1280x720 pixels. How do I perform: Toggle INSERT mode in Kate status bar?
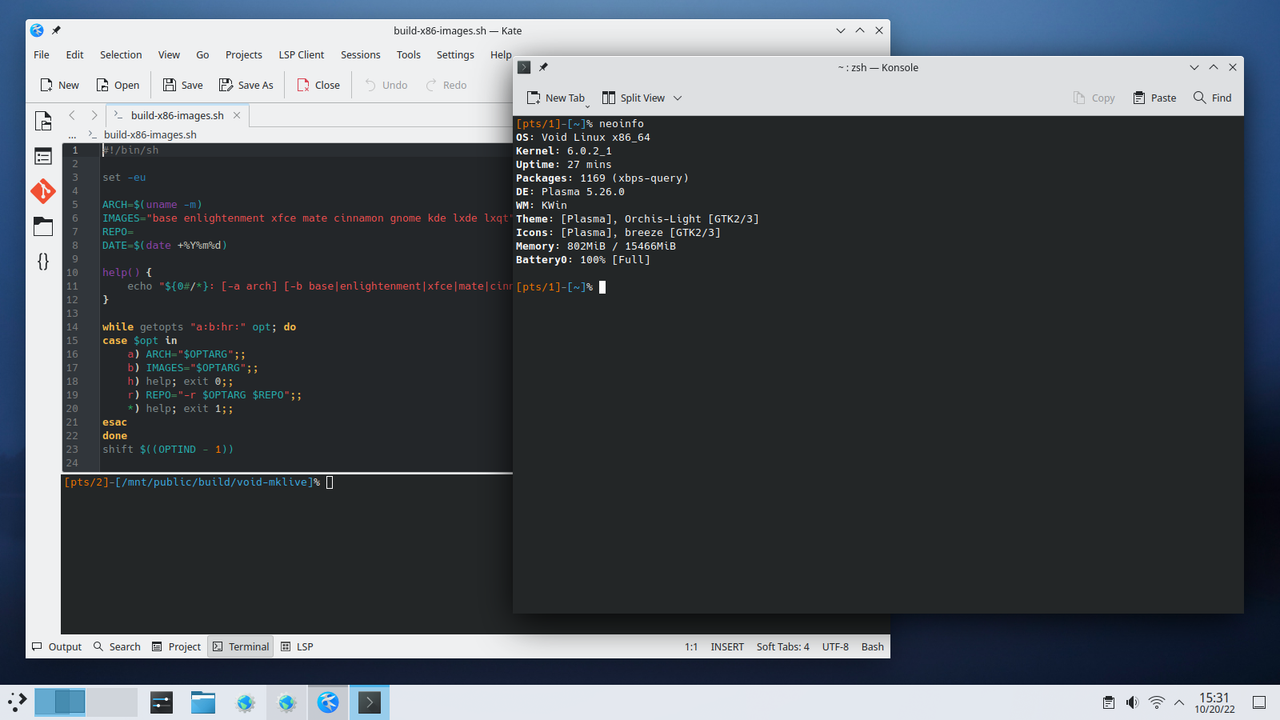pos(727,647)
